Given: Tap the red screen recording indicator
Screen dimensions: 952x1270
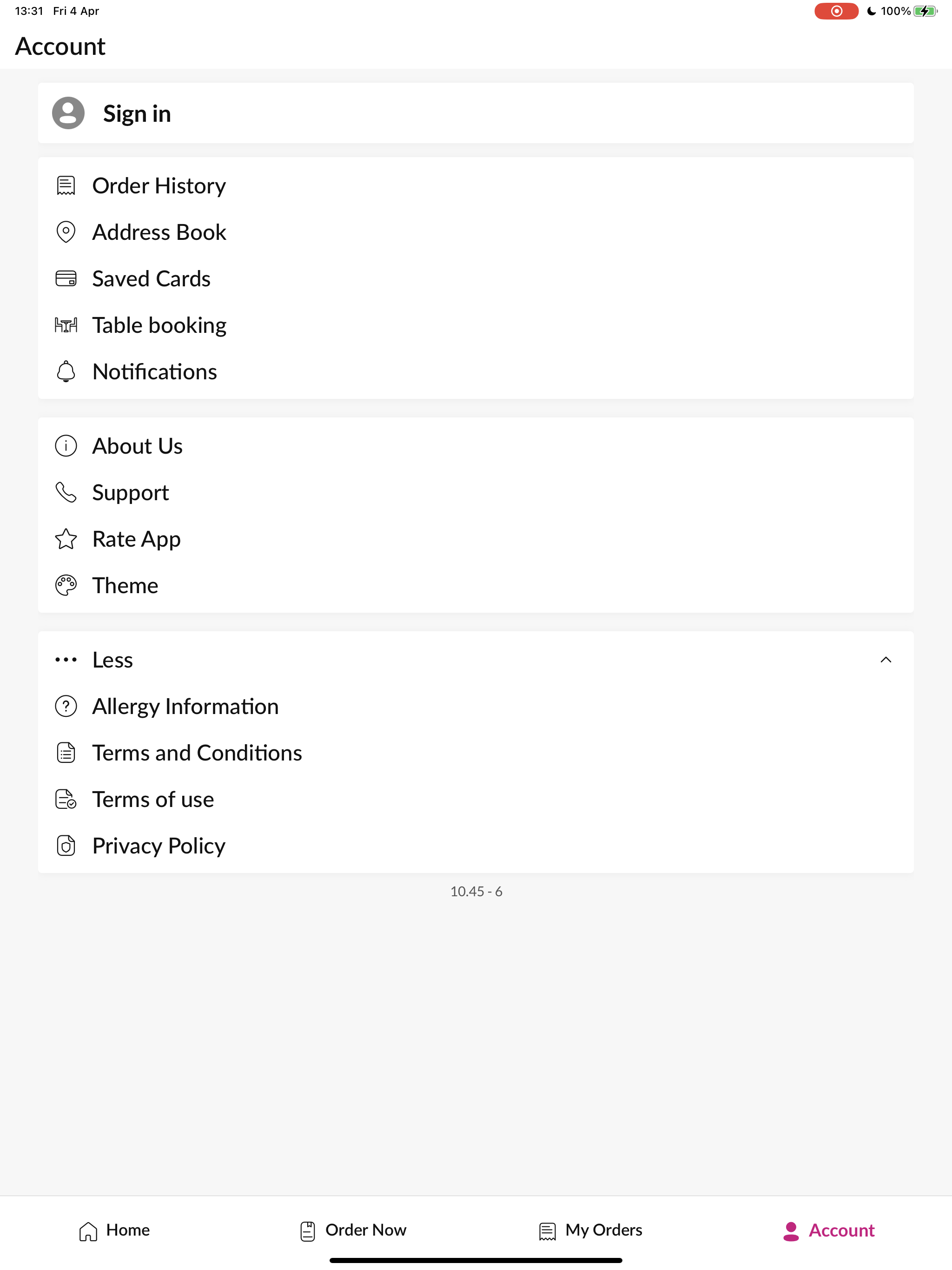Looking at the screenshot, I should (x=837, y=11).
